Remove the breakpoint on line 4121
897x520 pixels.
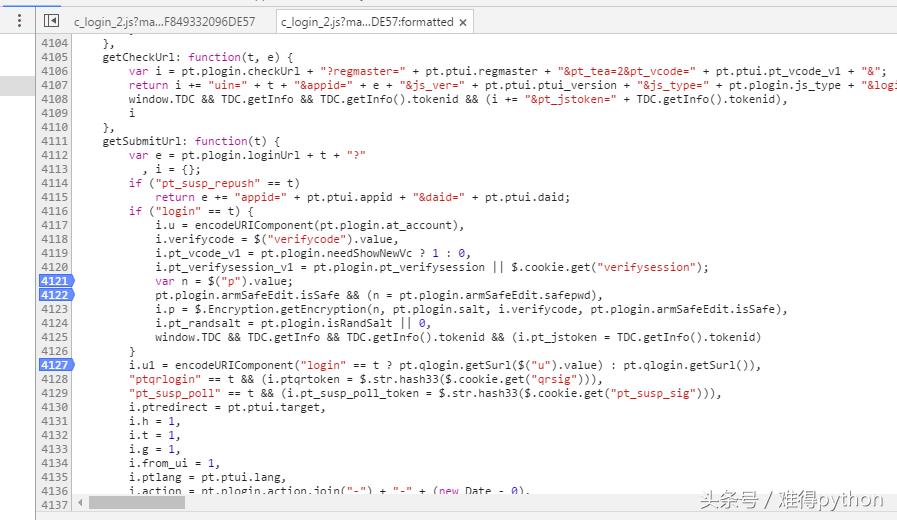[x=54, y=281]
